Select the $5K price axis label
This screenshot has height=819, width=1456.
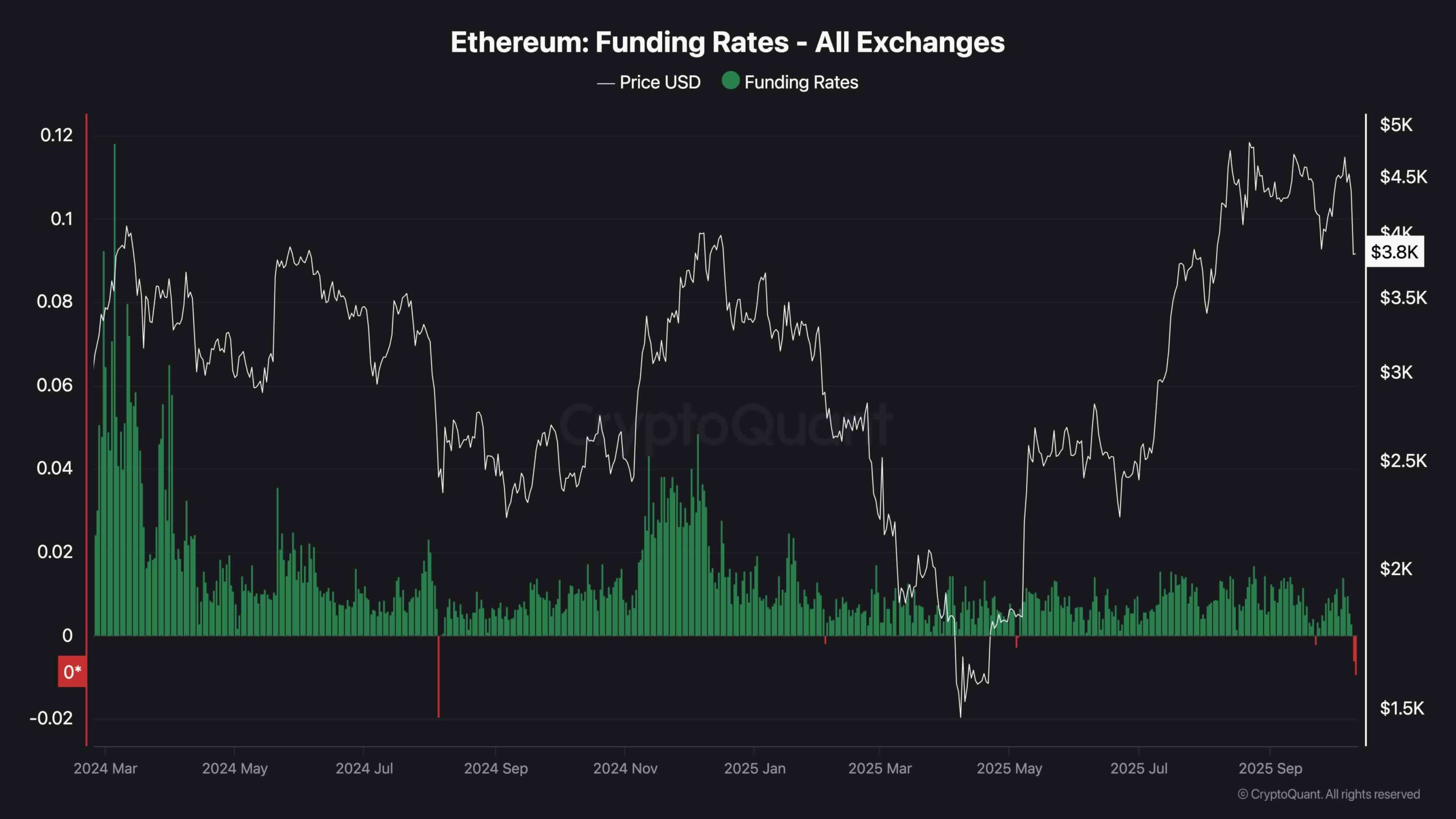[1396, 125]
